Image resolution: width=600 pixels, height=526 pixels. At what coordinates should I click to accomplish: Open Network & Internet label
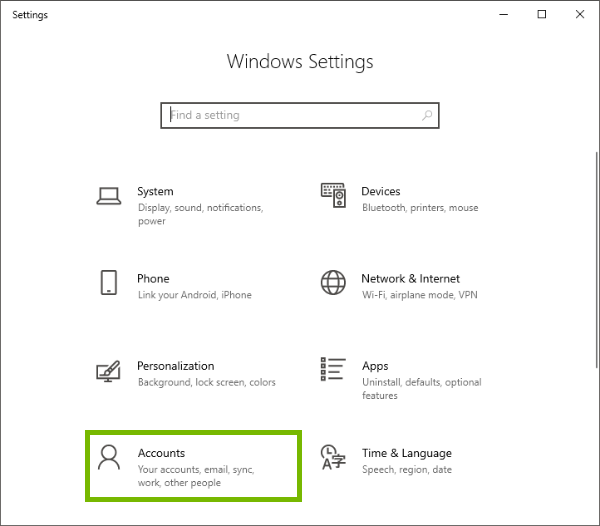(410, 278)
